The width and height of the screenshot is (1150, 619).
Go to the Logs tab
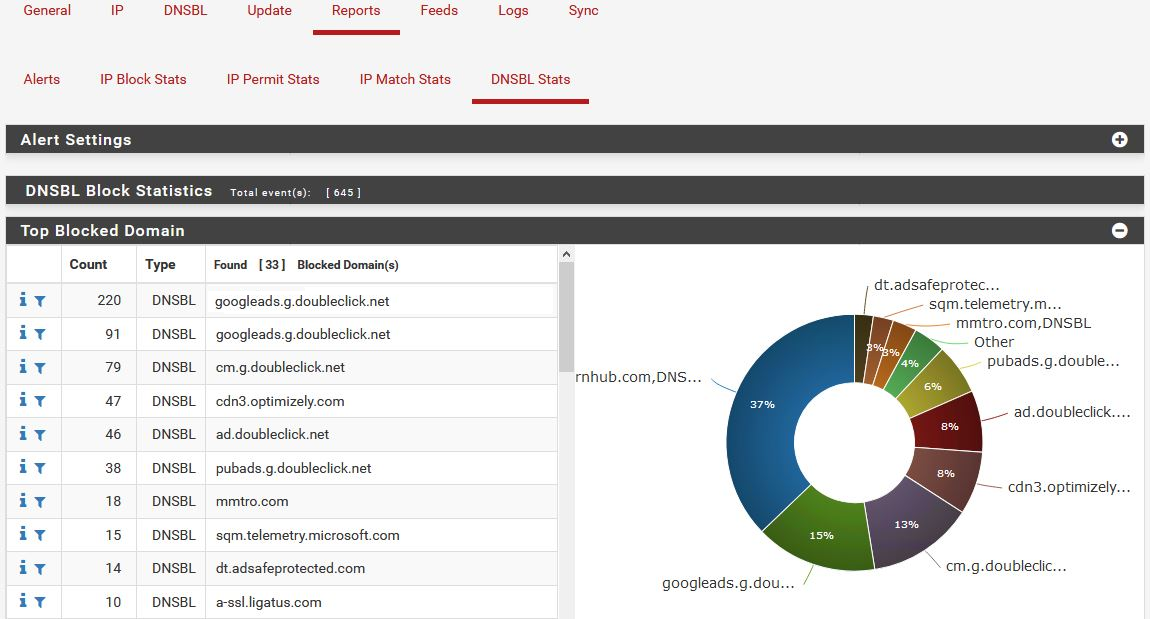513,11
